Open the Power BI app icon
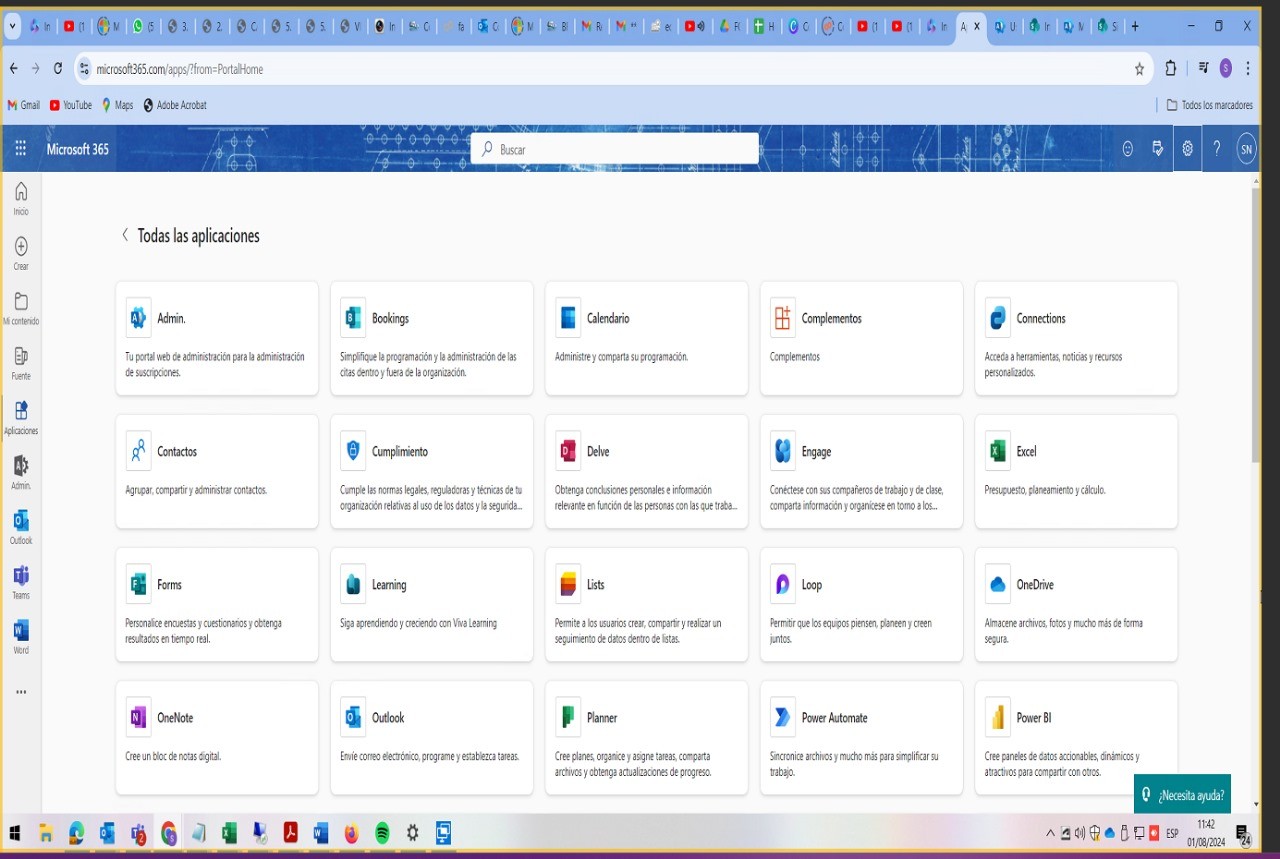 point(997,717)
